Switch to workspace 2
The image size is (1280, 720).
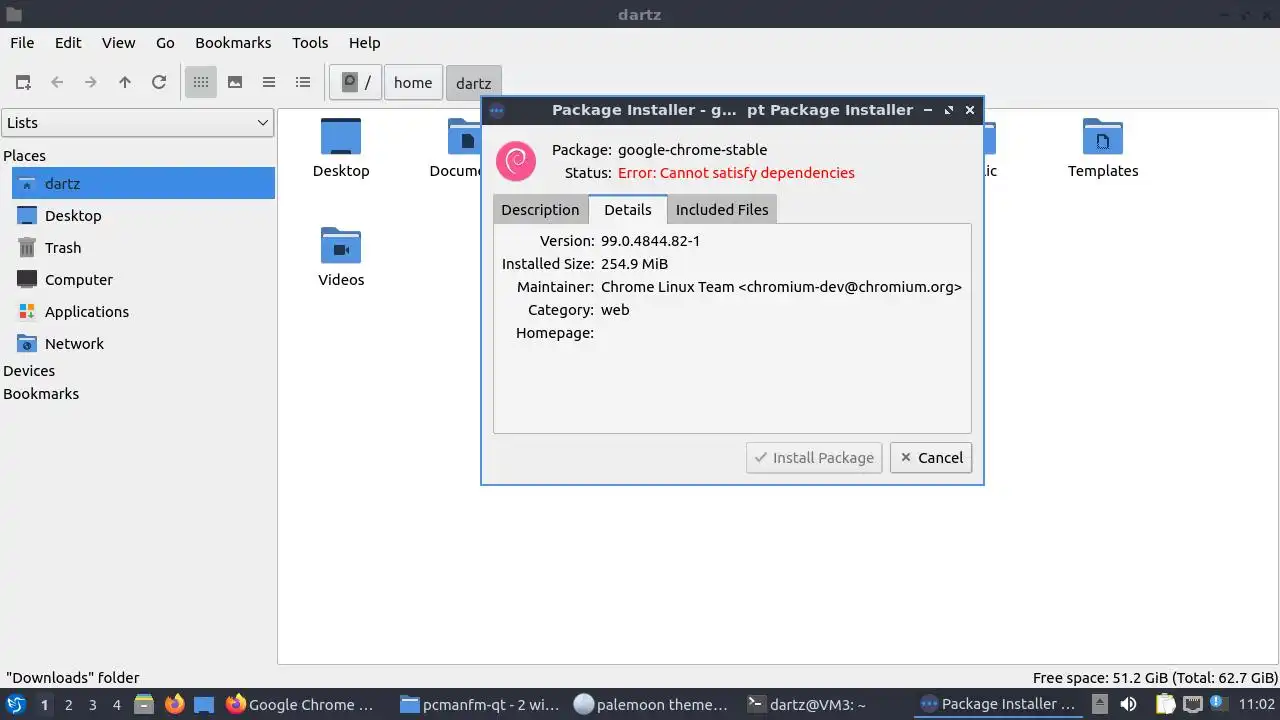click(68, 704)
